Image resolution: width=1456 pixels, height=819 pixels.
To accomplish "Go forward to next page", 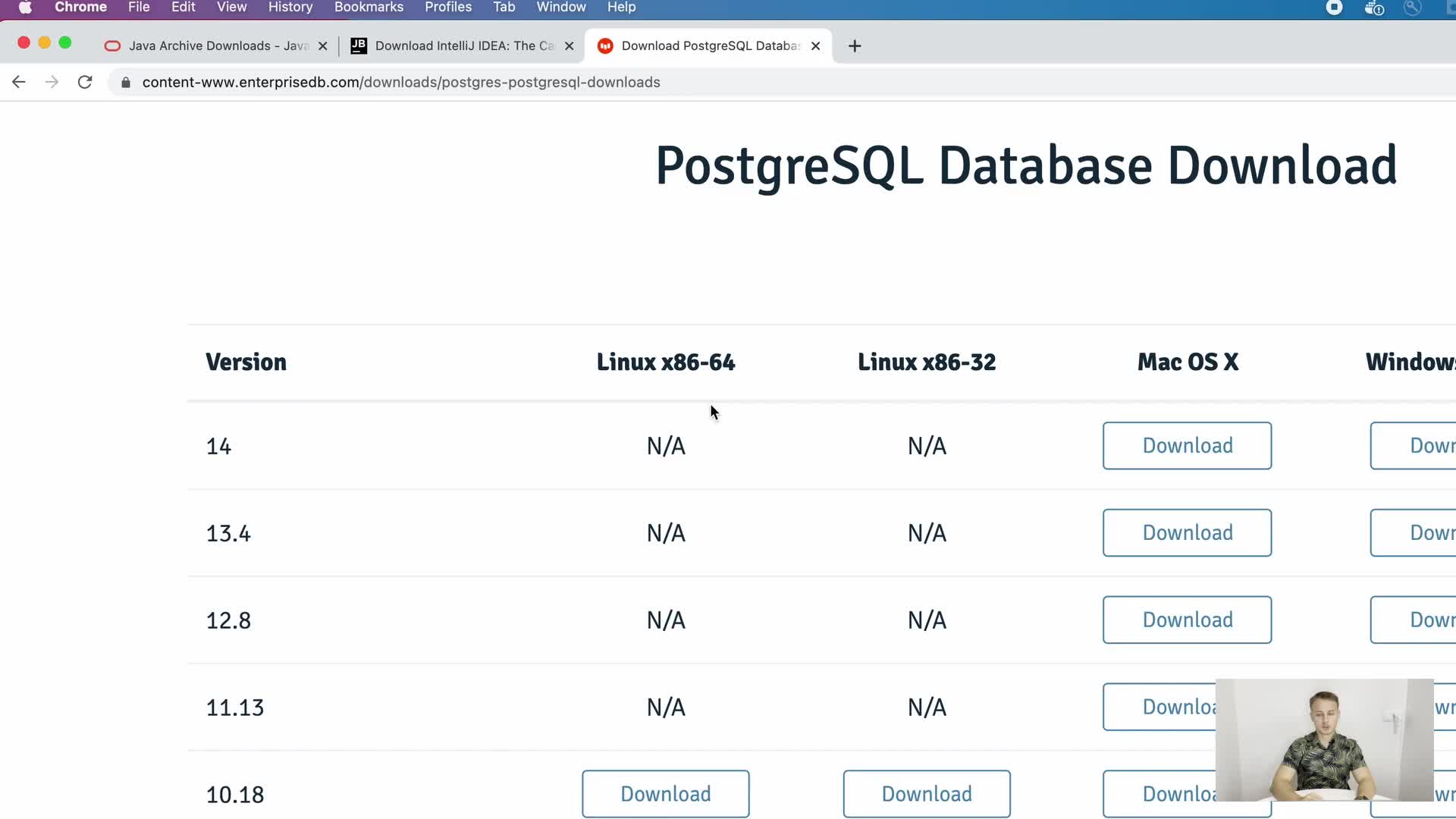I will [52, 82].
